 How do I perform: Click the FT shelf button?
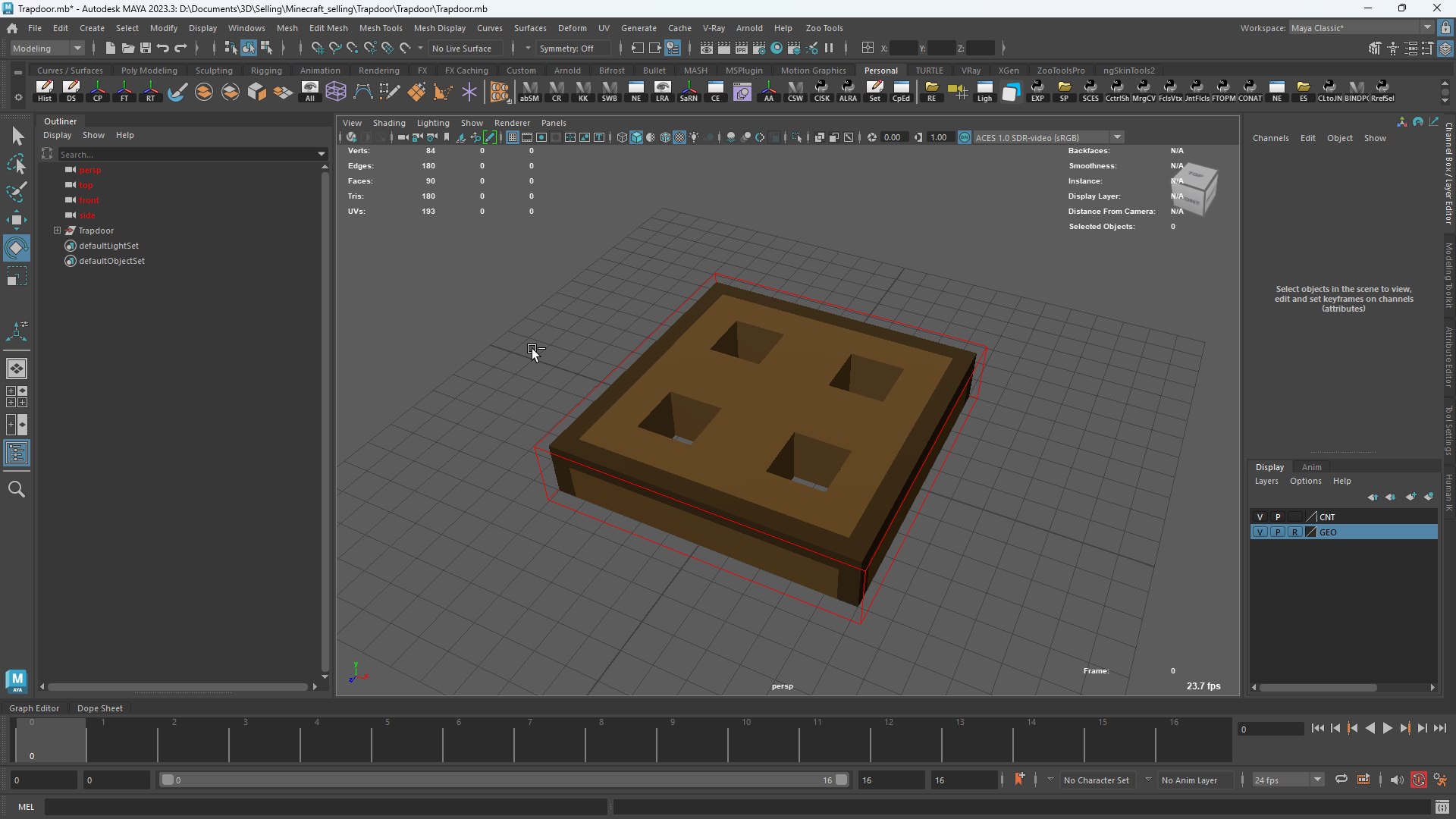click(x=124, y=91)
